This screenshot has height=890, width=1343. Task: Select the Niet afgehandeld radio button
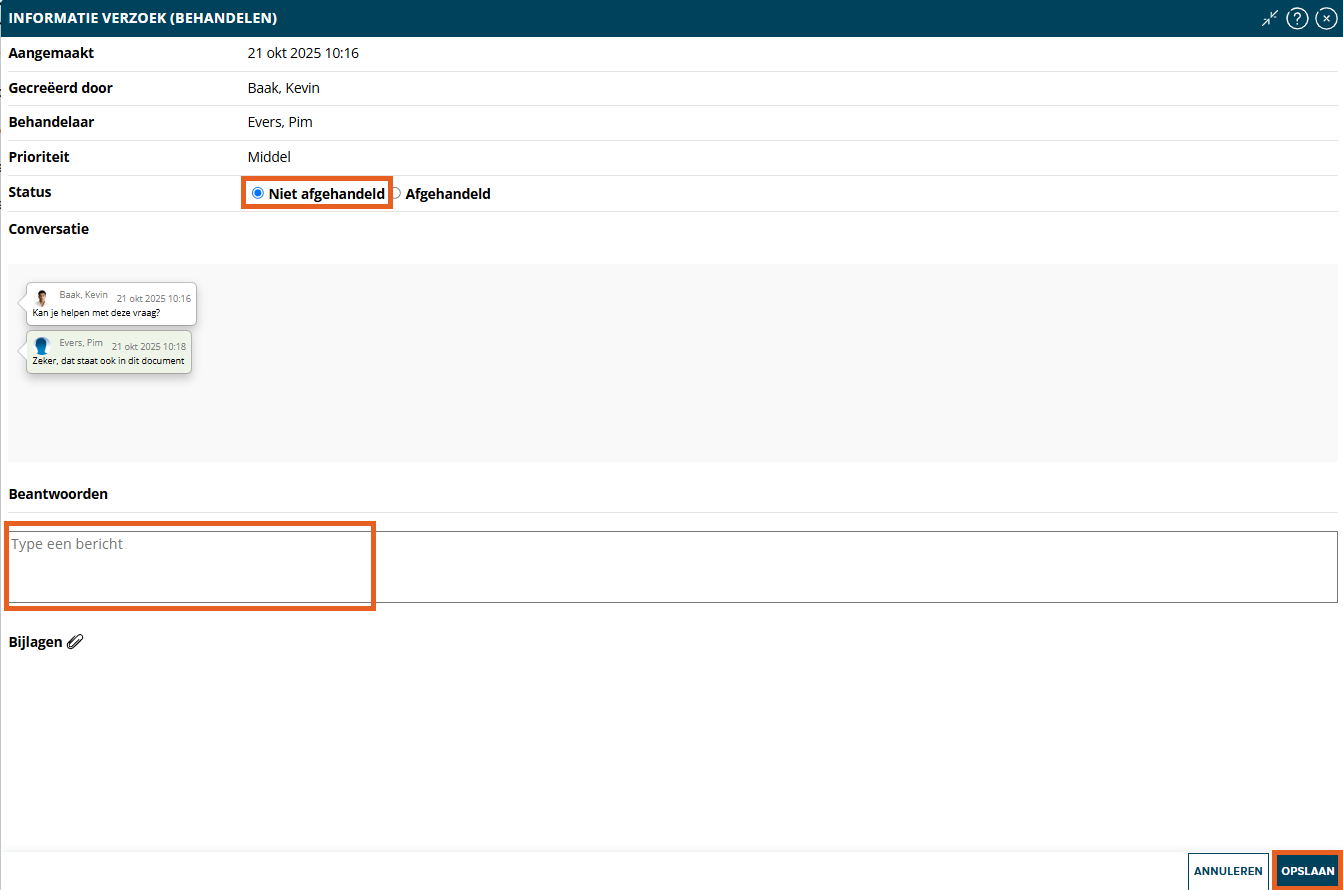tap(258, 193)
